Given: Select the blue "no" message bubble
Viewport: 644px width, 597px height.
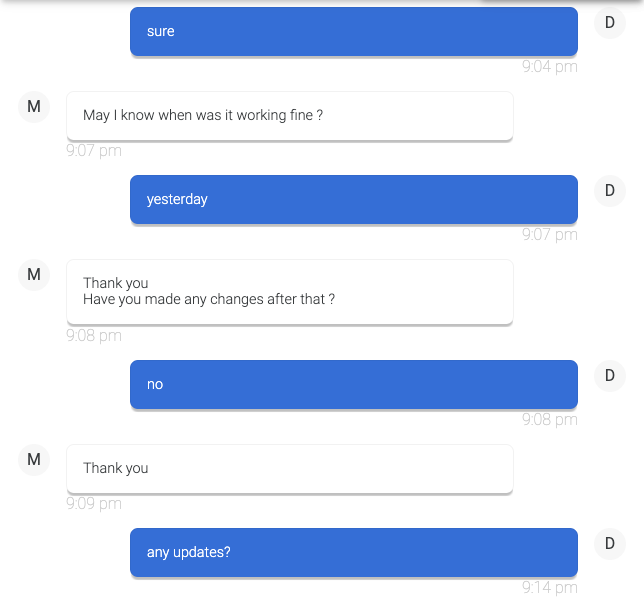Looking at the screenshot, I should (x=353, y=384).
